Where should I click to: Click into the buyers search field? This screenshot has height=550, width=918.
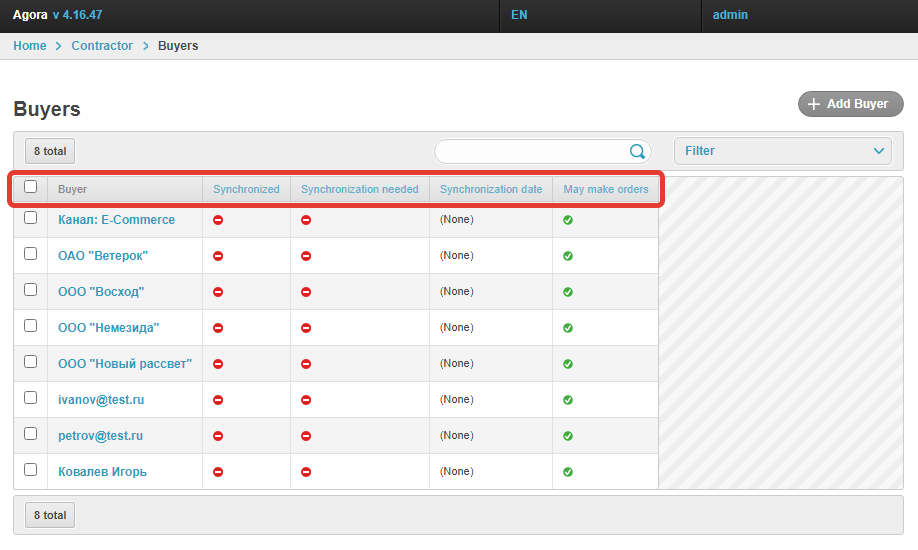(x=530, y=151)
